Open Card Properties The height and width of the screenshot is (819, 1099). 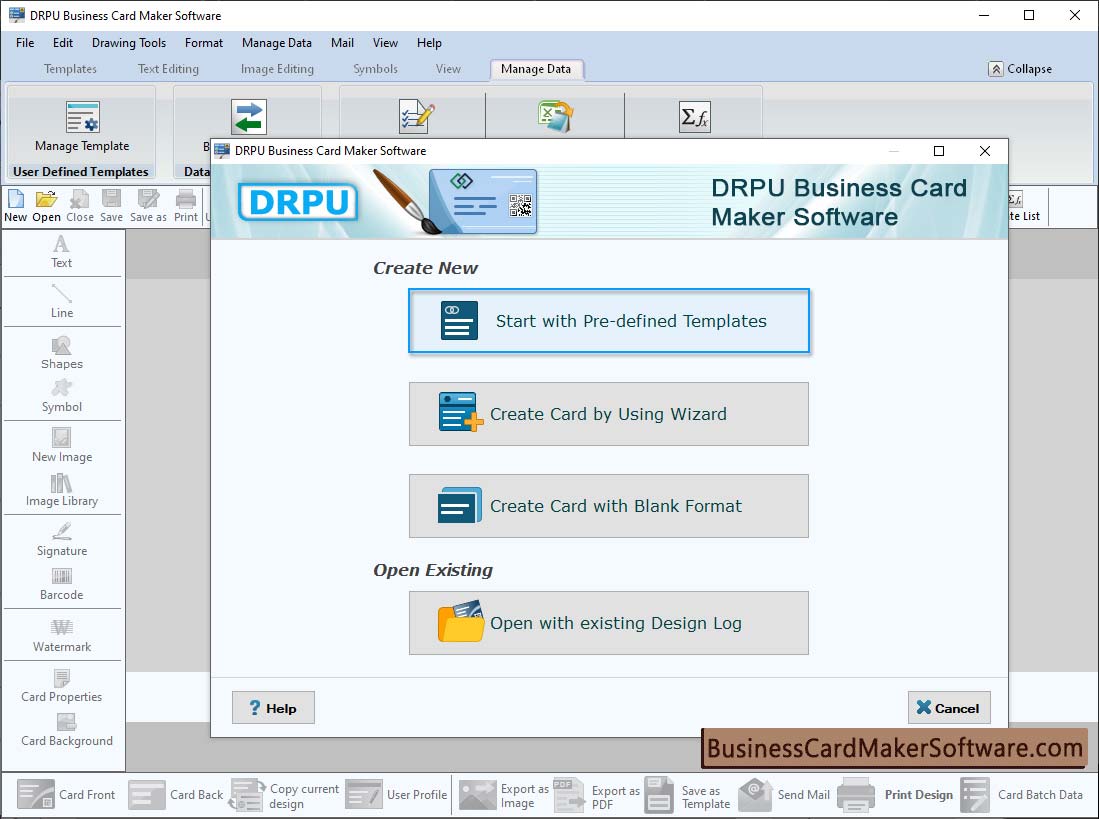point(62,686)
